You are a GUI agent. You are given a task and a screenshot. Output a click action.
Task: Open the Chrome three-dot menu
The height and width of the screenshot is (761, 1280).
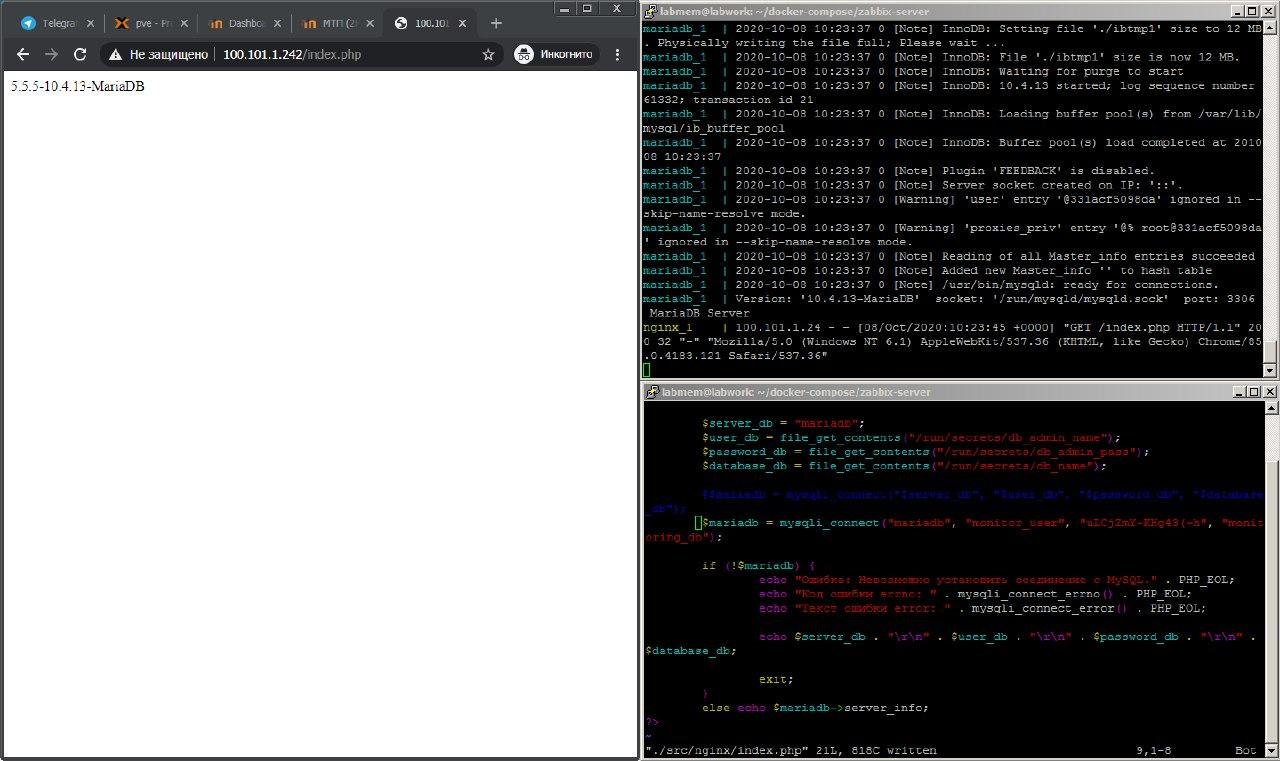tap(619, 54)
